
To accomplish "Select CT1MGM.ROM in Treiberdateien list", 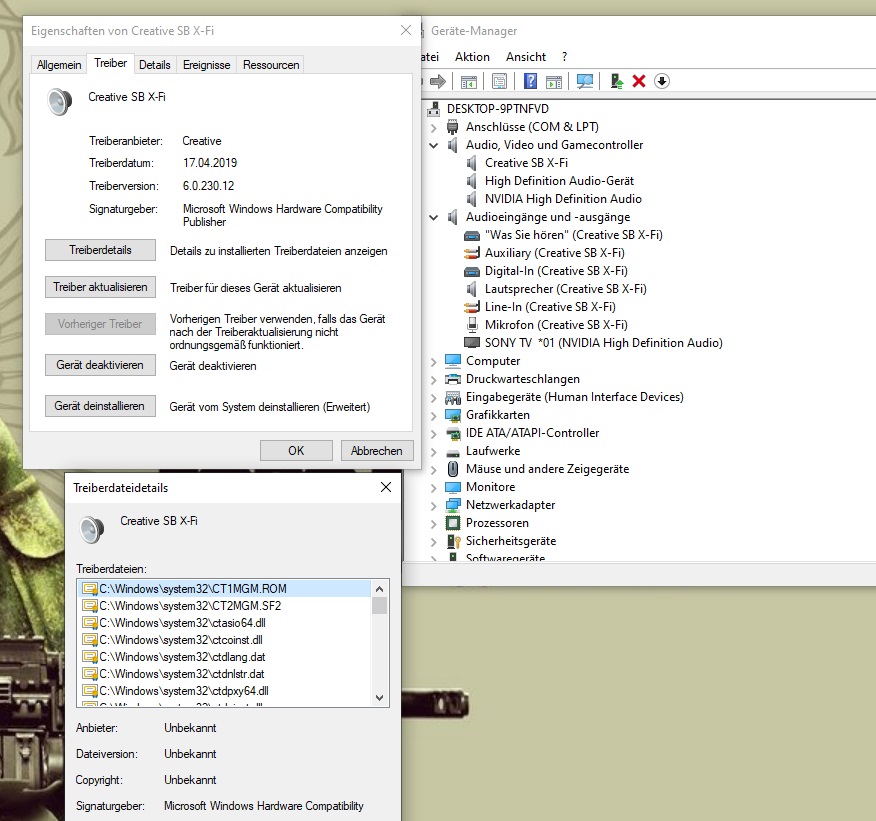I will point(224,589).
